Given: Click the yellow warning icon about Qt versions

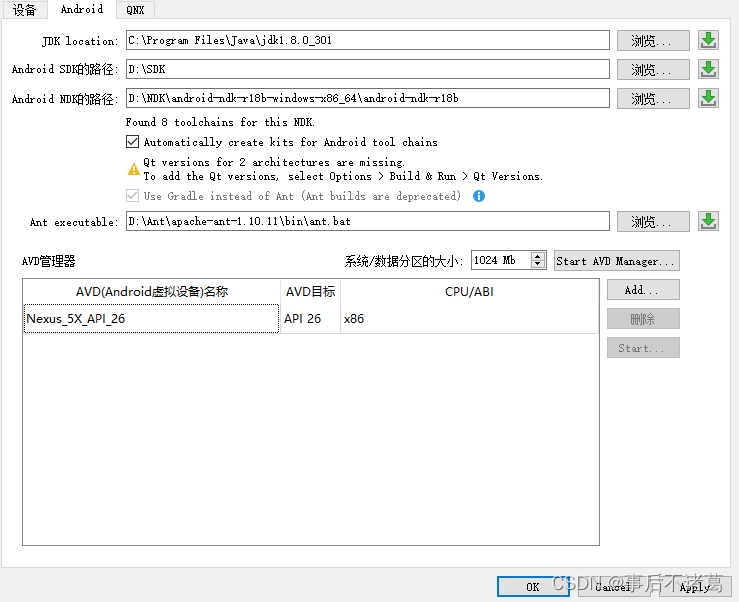Looking at the screenshot, I should click(134, 169).
